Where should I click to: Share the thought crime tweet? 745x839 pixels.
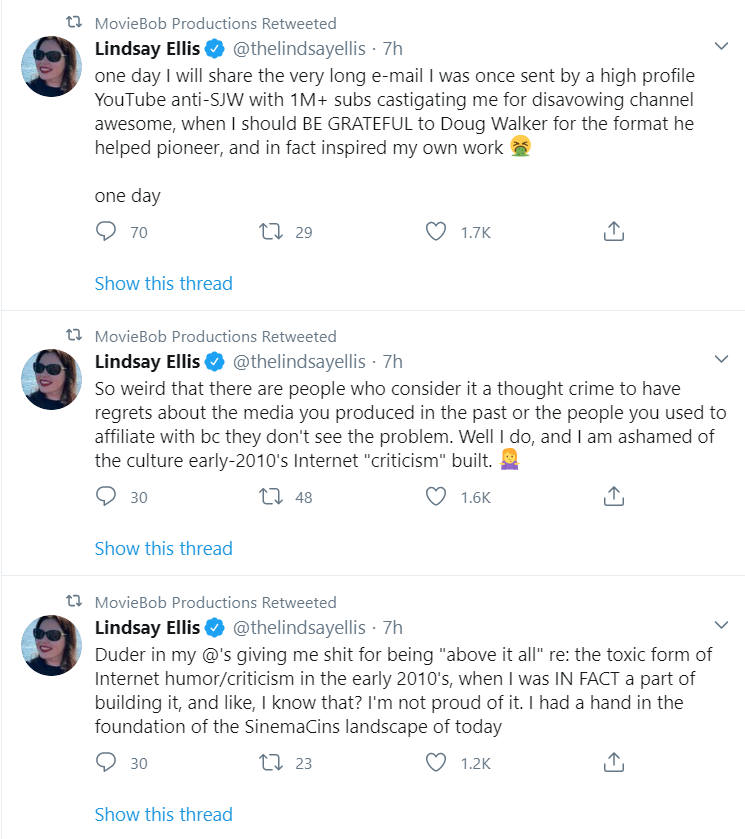614,496
